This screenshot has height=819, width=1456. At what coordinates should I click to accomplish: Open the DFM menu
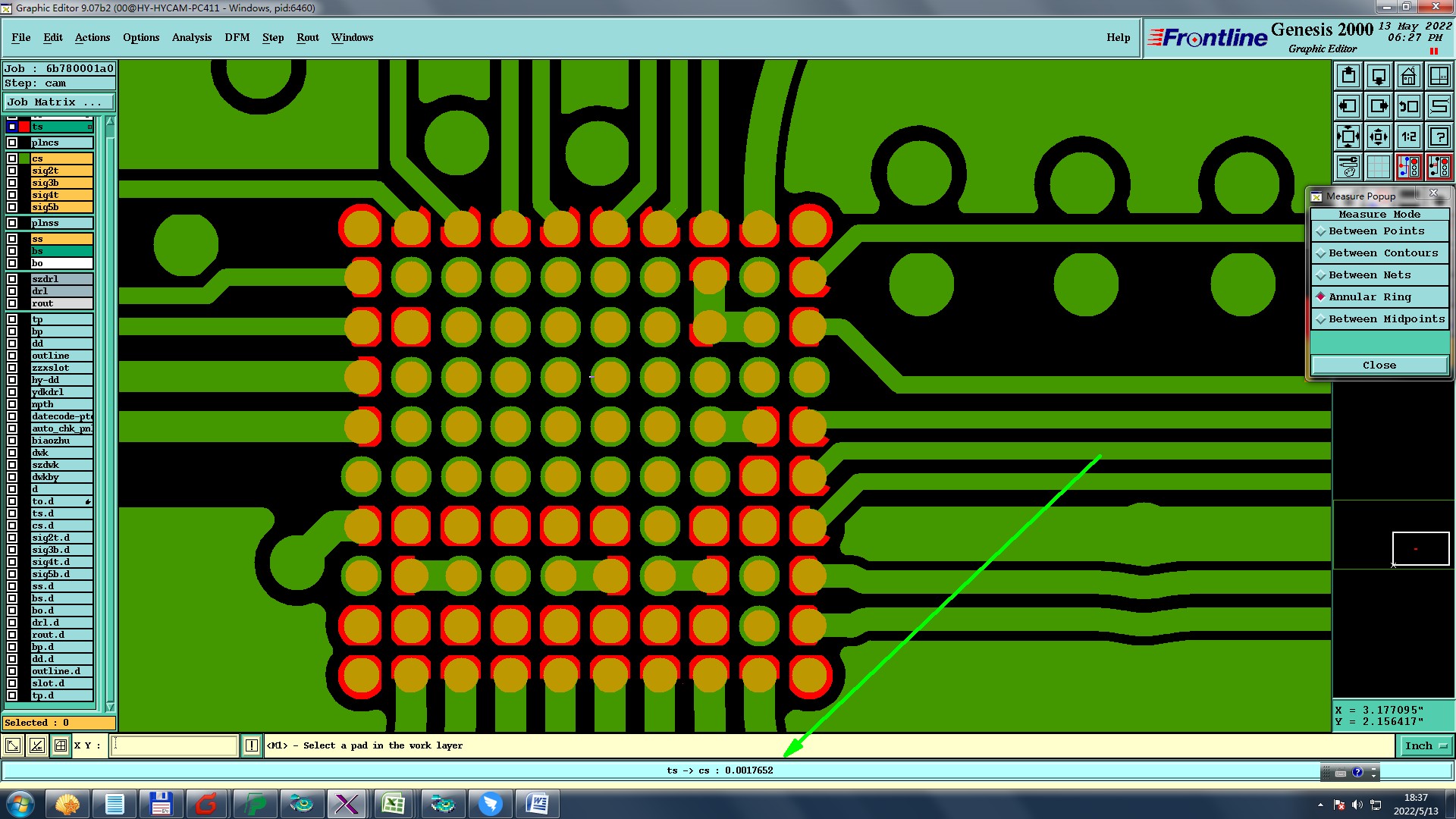click(x=237, y=38)
